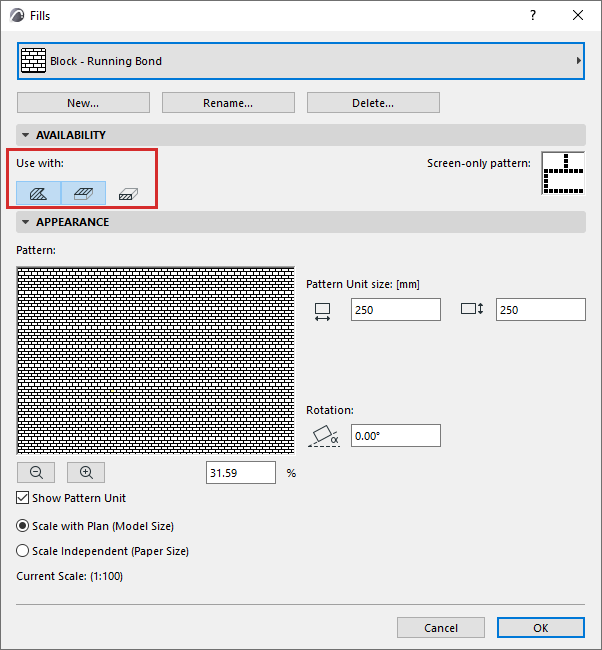This screenshot has width=602, height=650.
Task: Edit the Screen-only pattern swatch
Action: coord(563,173)
